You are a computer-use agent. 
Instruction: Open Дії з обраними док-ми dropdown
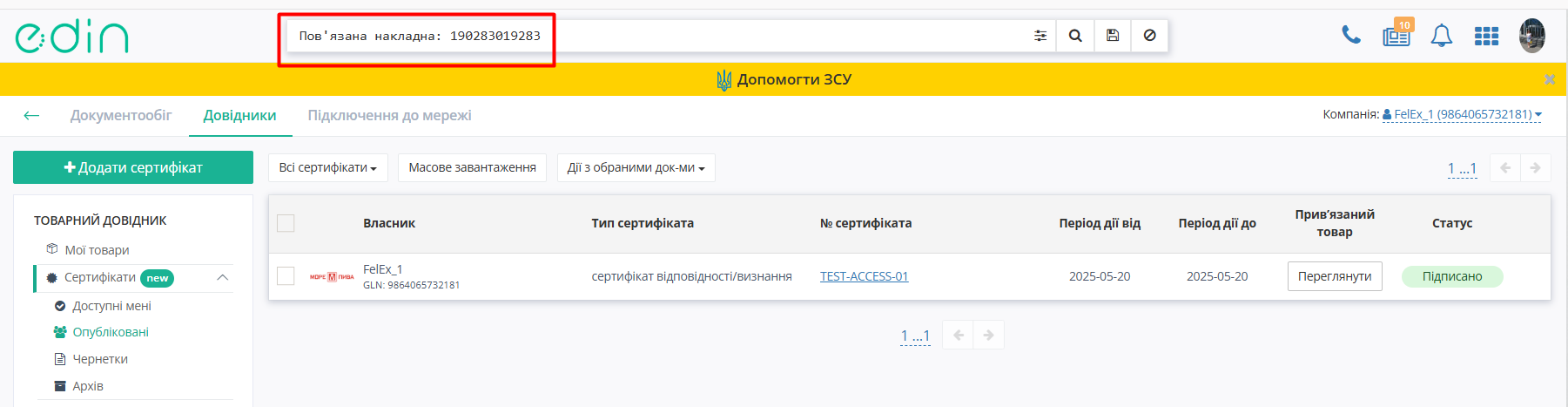tap(636, 167)
